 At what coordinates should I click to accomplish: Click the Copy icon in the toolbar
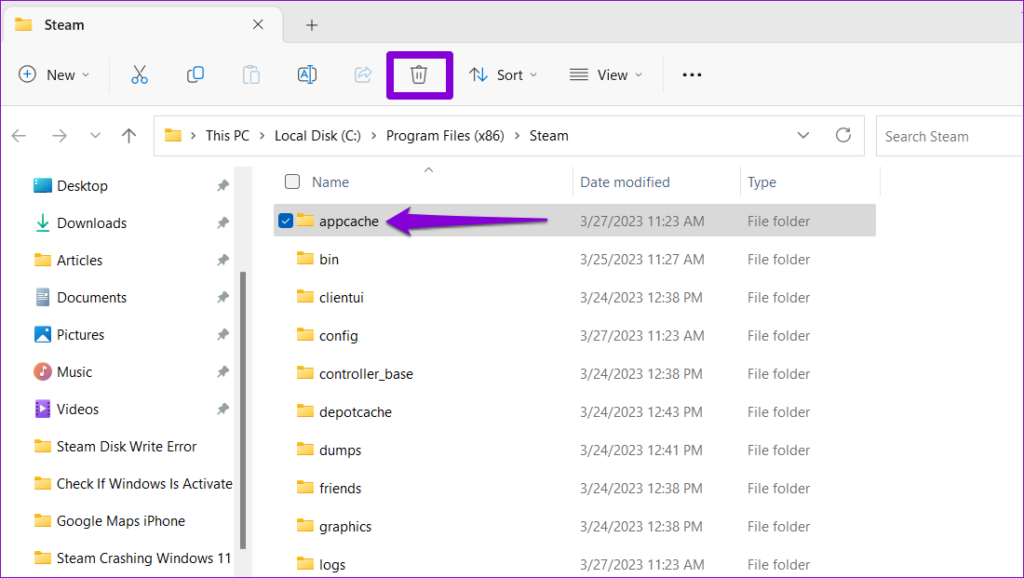coord(196,74)
